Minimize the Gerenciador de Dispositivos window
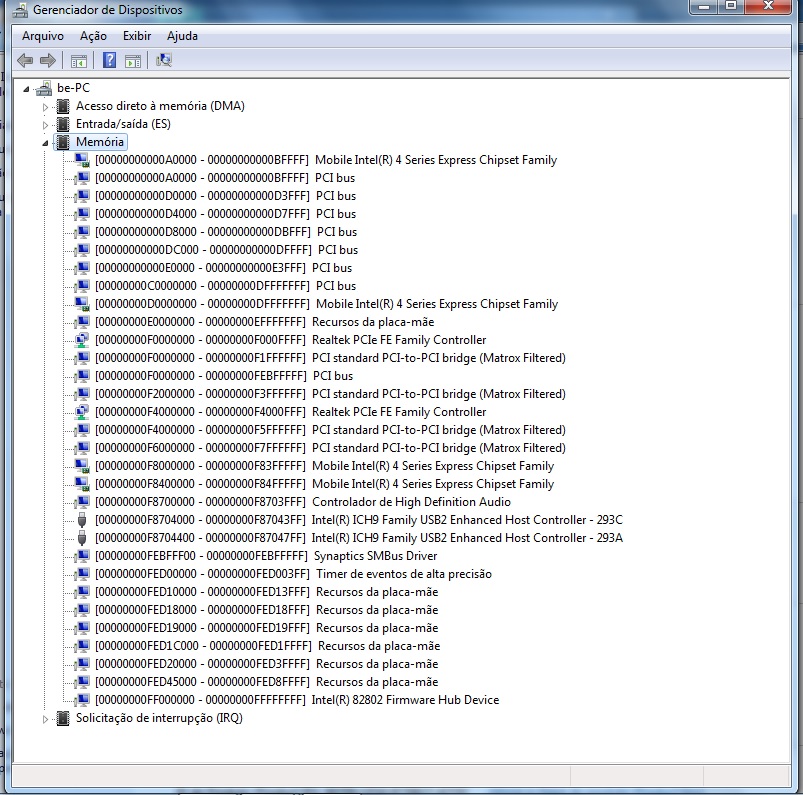This screenshot has height=795, width=803. click(x=704, y=7)
